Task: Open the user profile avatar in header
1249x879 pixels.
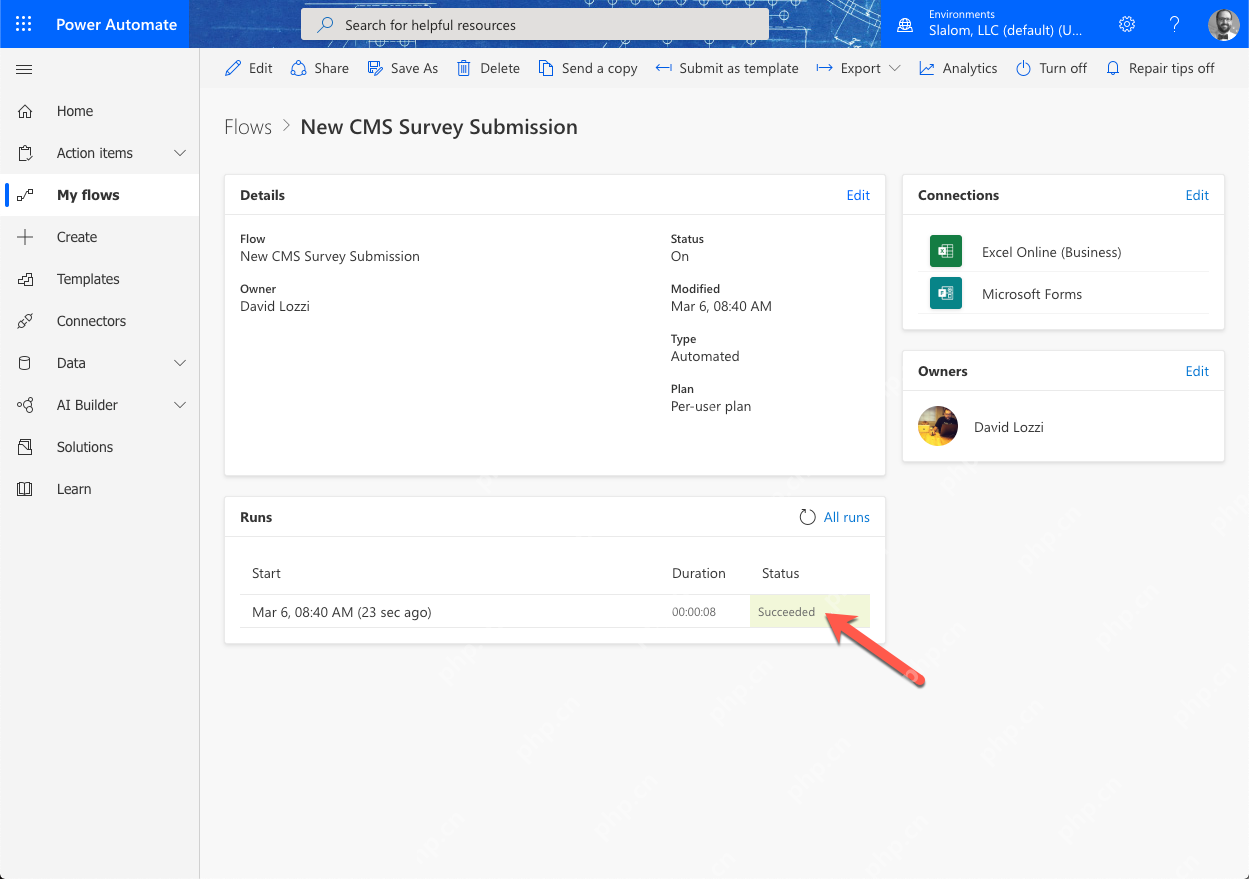Action: click(1224, 24)
